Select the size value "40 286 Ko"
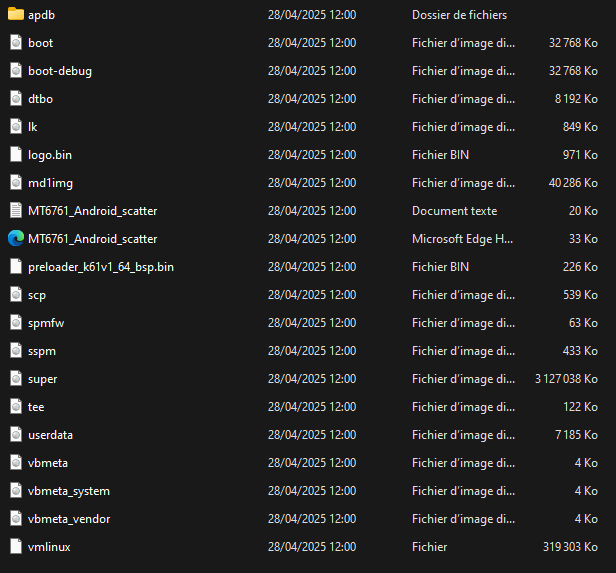The image size is (616, 573). coord(573,183)
